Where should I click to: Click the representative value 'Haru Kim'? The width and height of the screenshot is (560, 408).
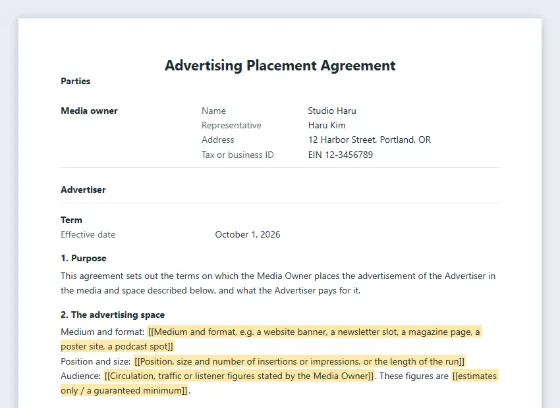(x=326, y=125)
